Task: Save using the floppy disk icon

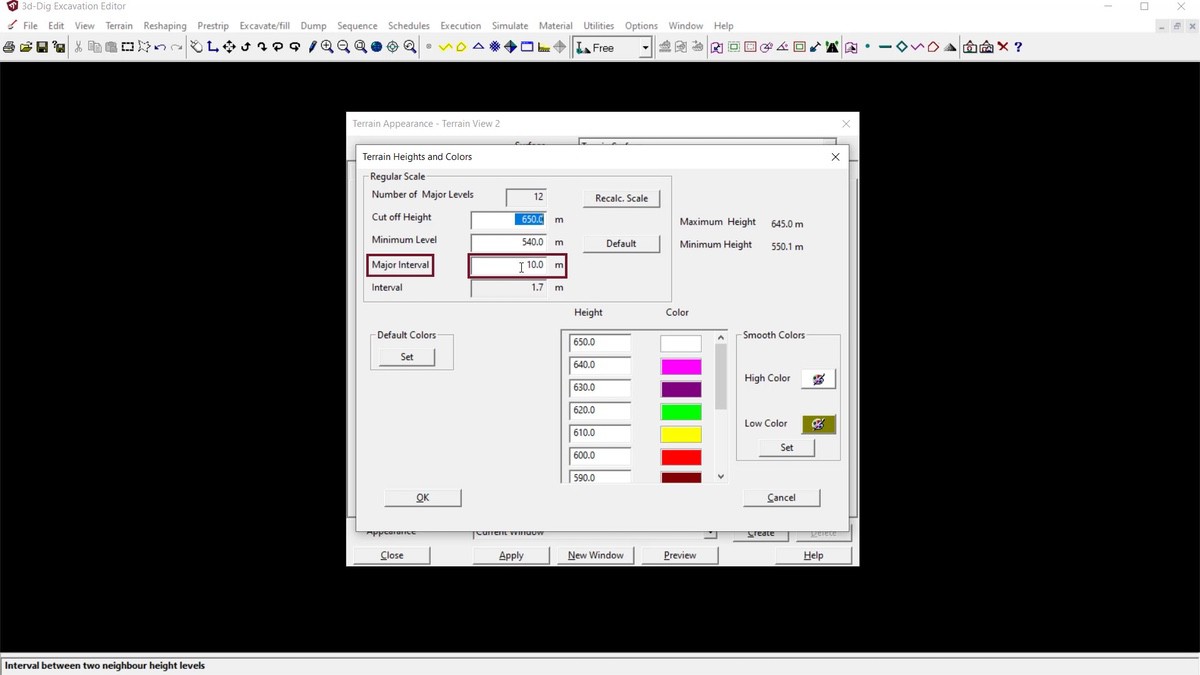Action: [42, 47]
